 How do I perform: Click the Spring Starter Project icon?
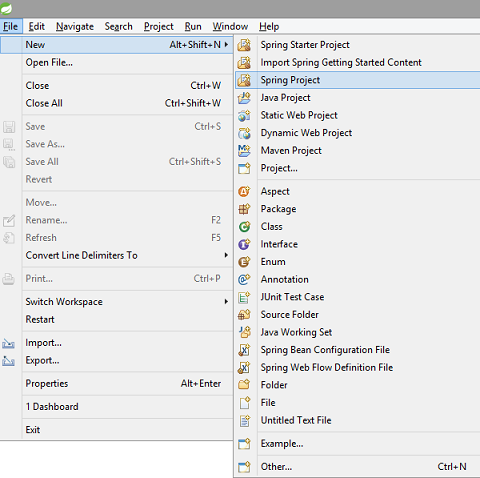[x=244, y=45]
